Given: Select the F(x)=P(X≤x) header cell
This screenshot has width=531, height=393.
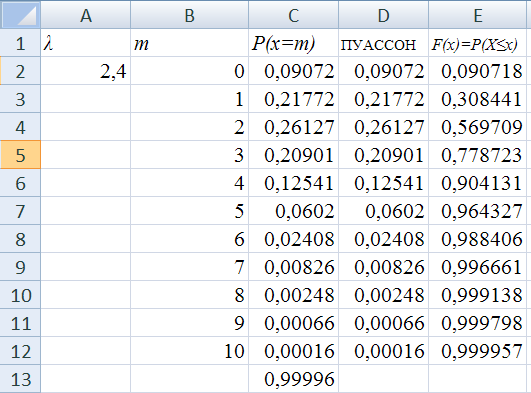Looking at the screenshot, I should [x=477, y=43].
